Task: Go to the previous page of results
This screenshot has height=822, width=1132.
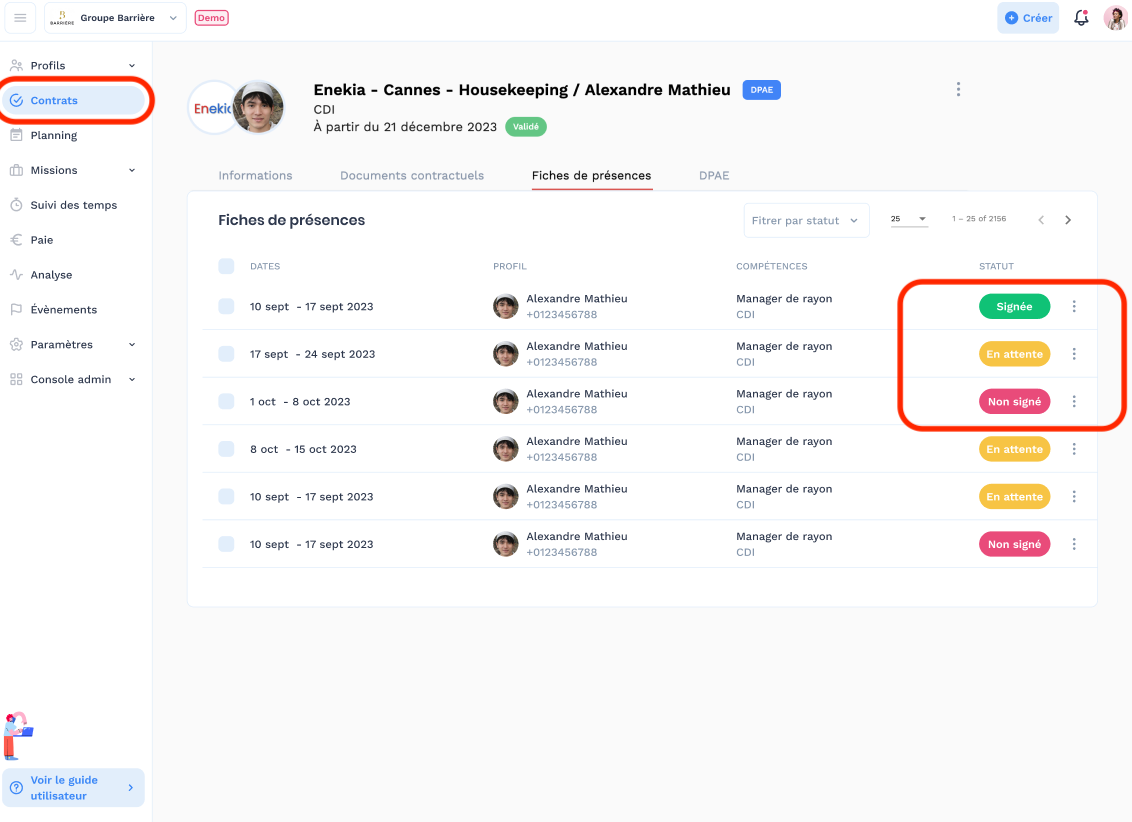Action: click(1041, 220)
